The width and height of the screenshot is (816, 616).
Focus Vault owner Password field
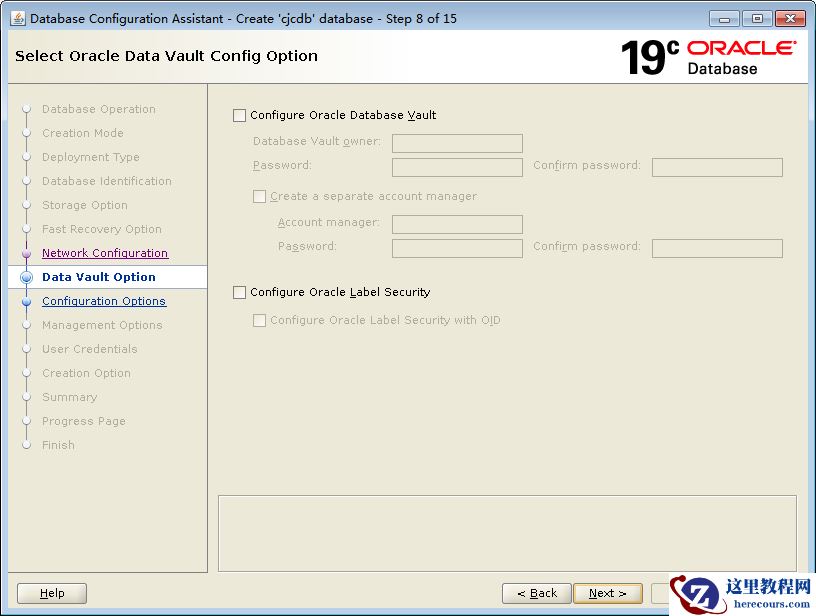(x=457, y=167)
